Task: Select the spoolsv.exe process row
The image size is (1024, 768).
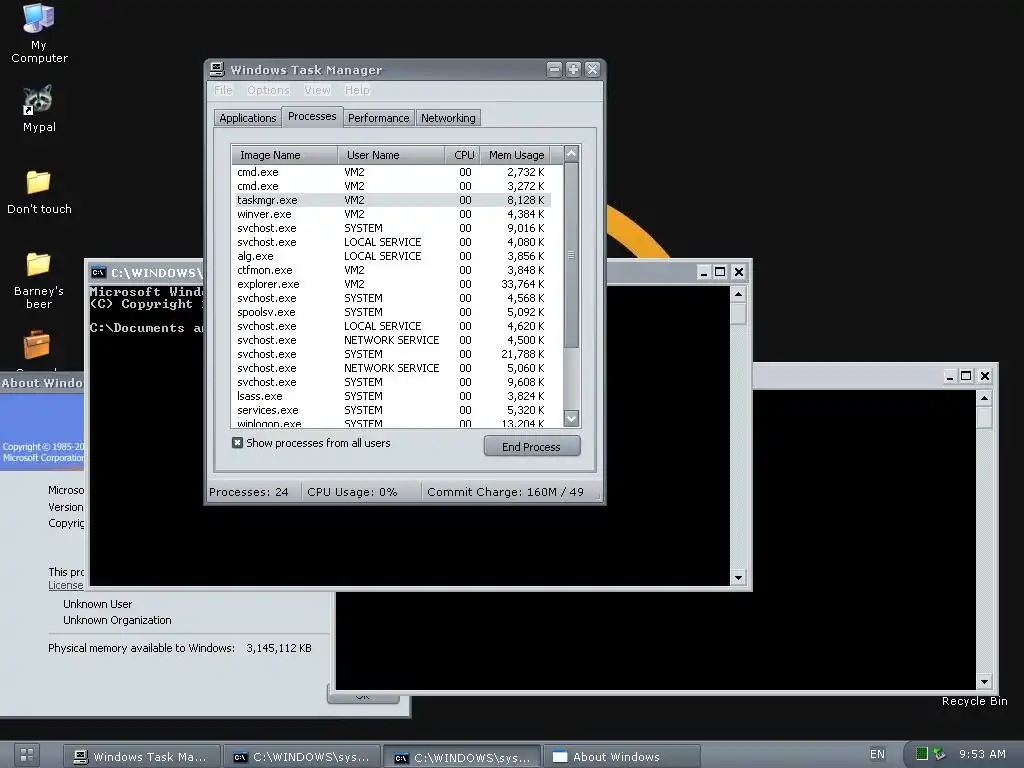Action: [x=393, y=312]
